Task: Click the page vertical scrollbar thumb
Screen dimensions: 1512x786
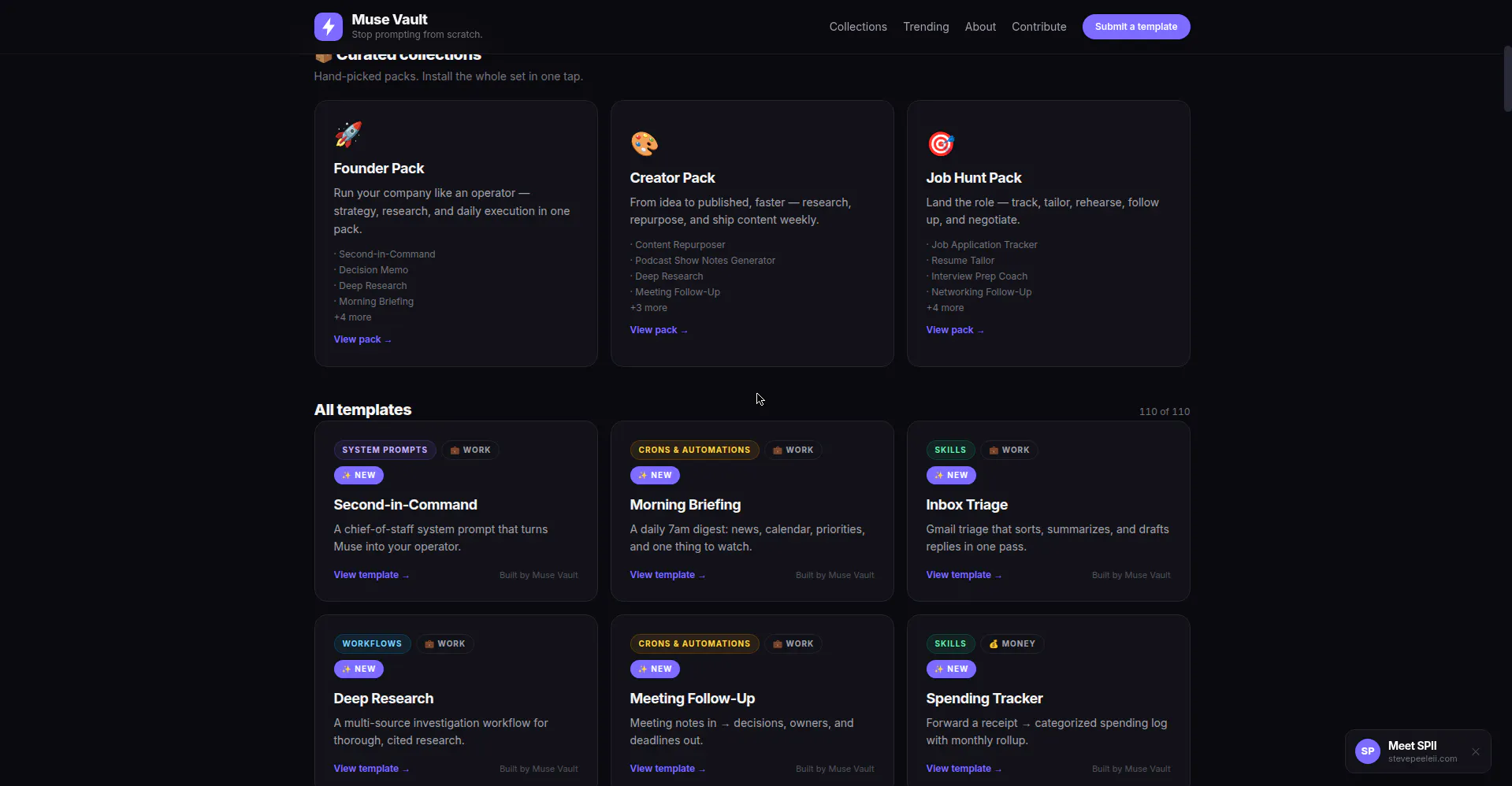Action: pyautogui.click(x=1507, y=79)
